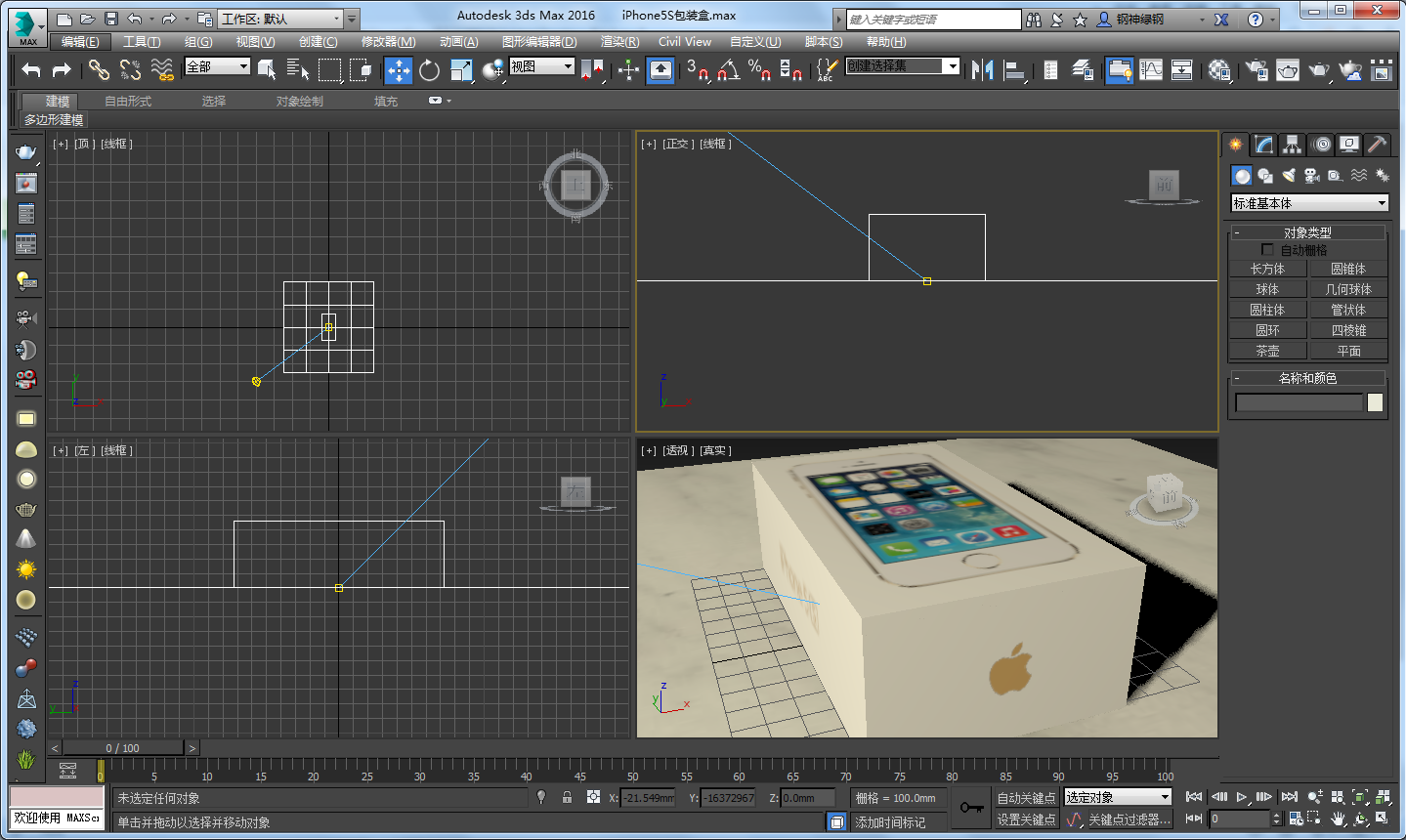Toggle the Select and Move tool
1406x840 pixels.
[x=398, y=69]
